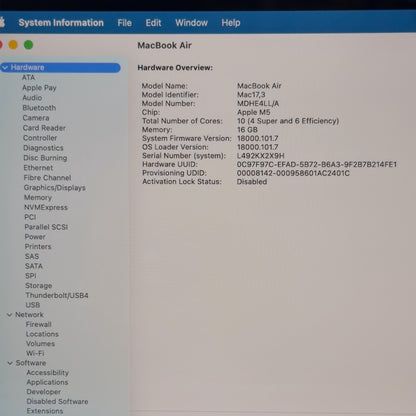The height and width of the screenshot is (416, 416).
Task: Select Wi-Fi under Network
Action: tap(35, 353)
